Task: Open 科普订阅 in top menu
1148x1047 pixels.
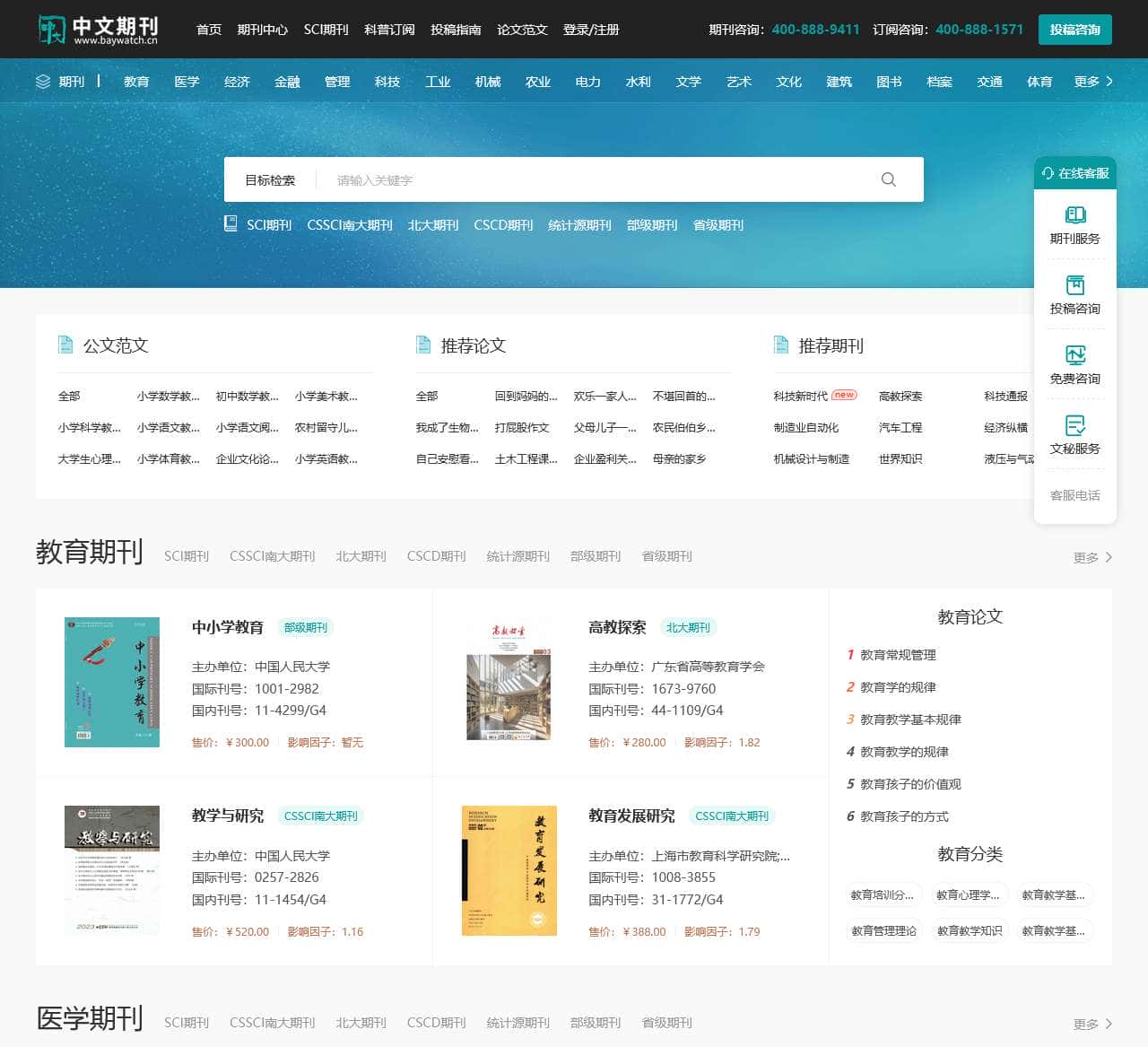Action: (389, 30)
